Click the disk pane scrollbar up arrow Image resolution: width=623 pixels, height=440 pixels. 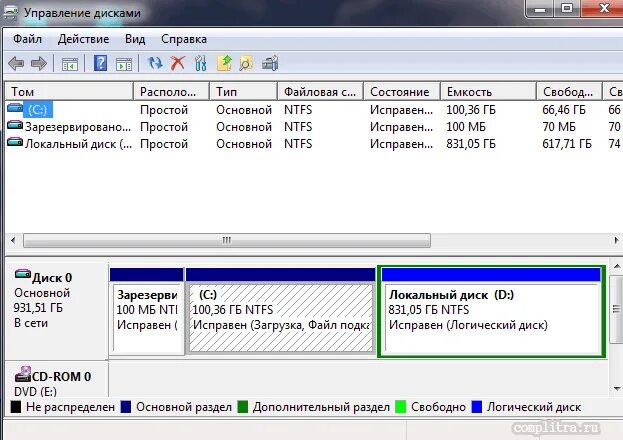[617, 266]
